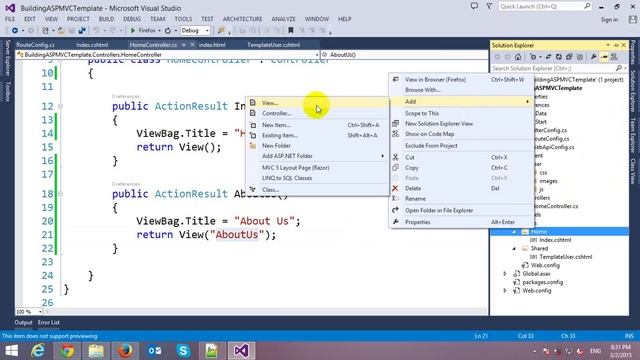Open the Firefox browser target dropdown arrow
This screenshot has height=360, width=640.
coord(159,31)
